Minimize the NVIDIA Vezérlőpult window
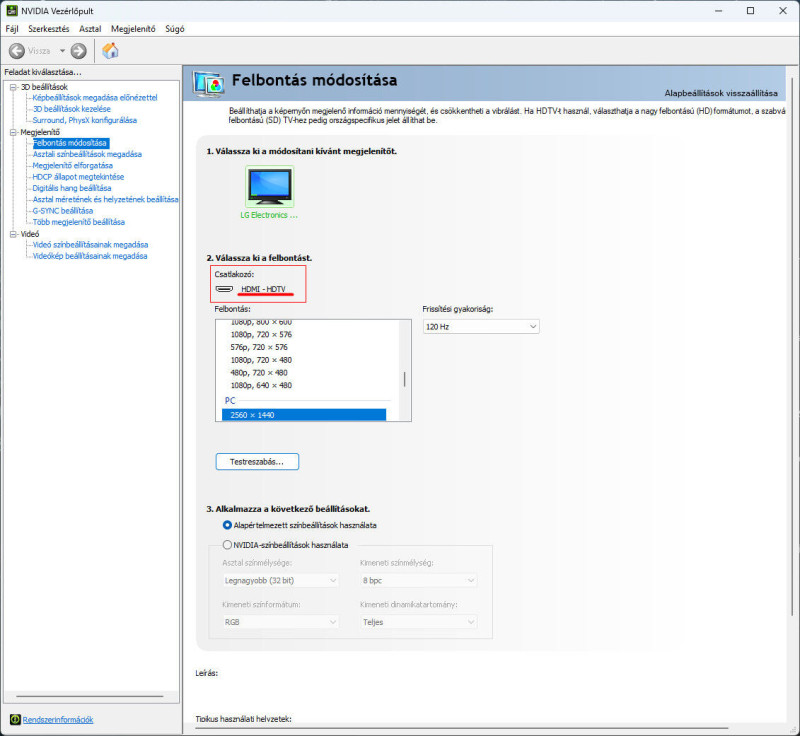The height and width of the screenshot is (736, 800). coord(719,11)
